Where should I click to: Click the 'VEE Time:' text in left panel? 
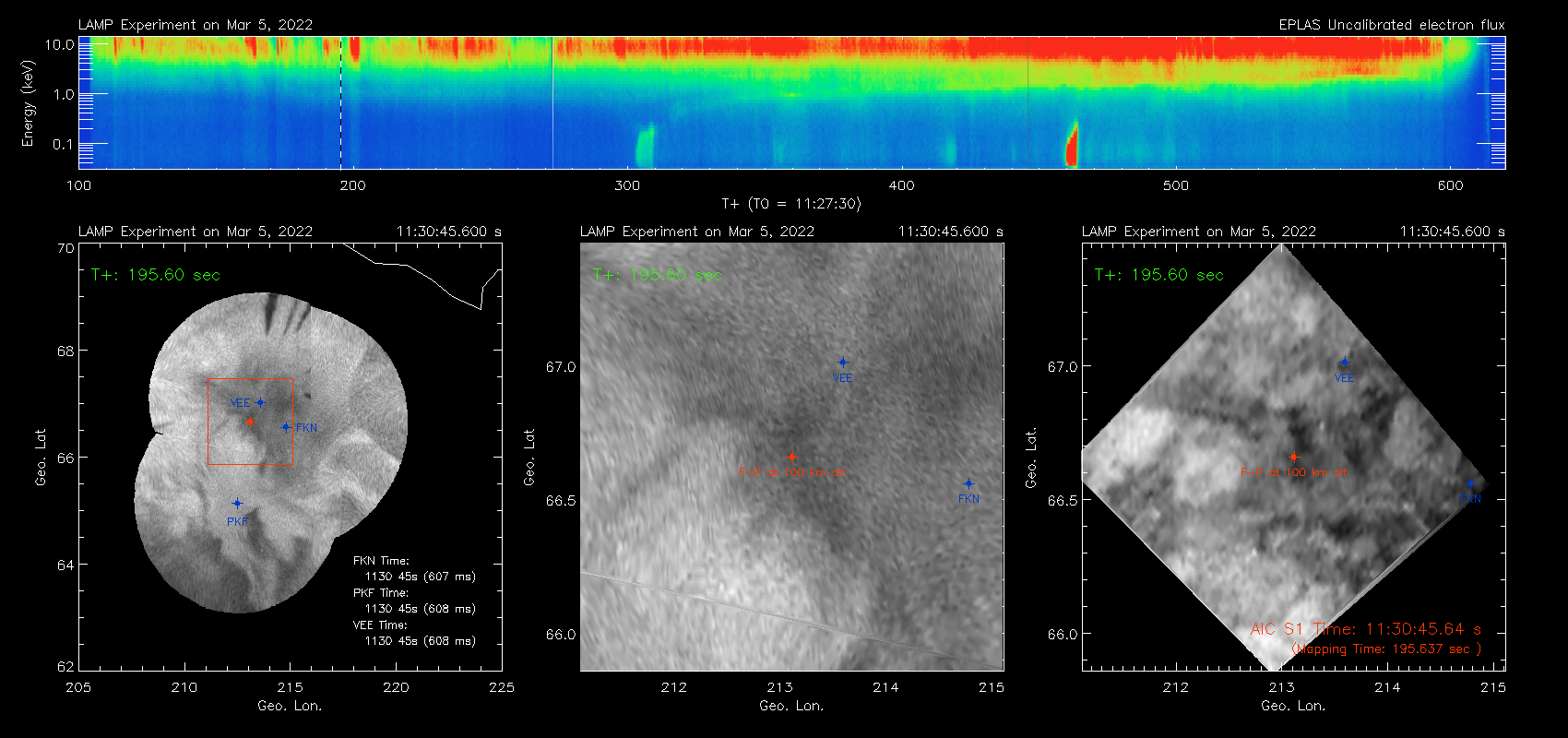point(380,625)
